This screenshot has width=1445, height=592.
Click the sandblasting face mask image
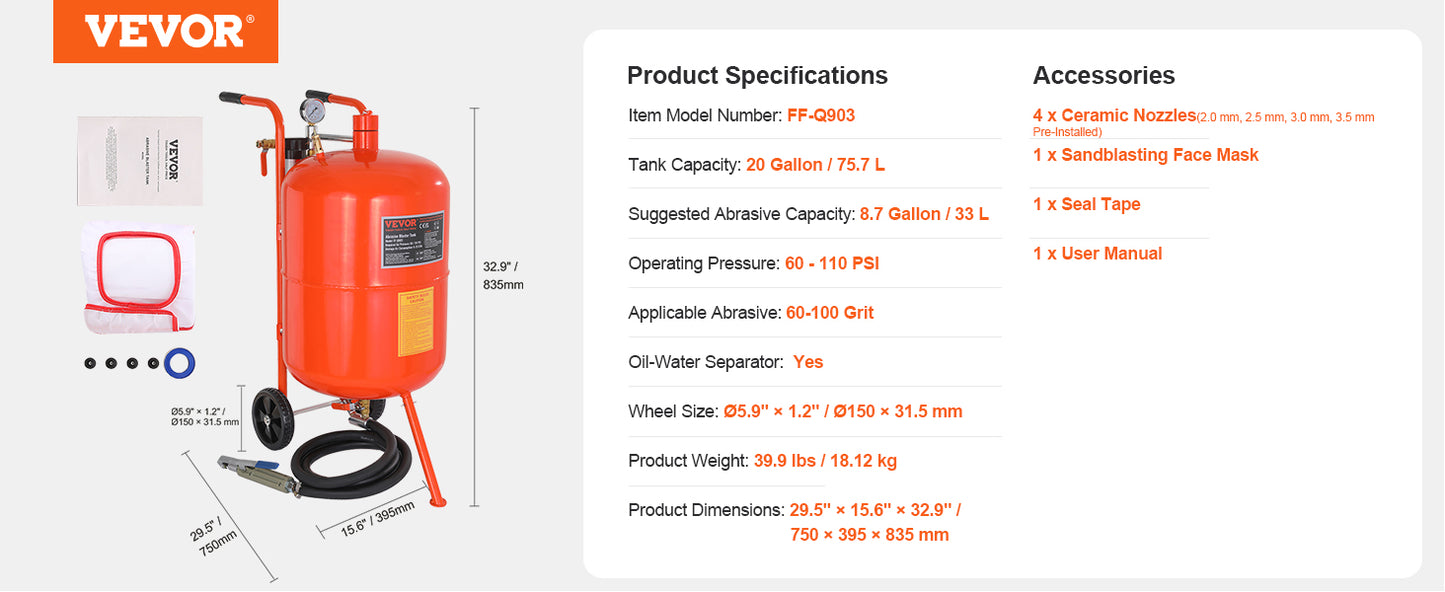138,279
